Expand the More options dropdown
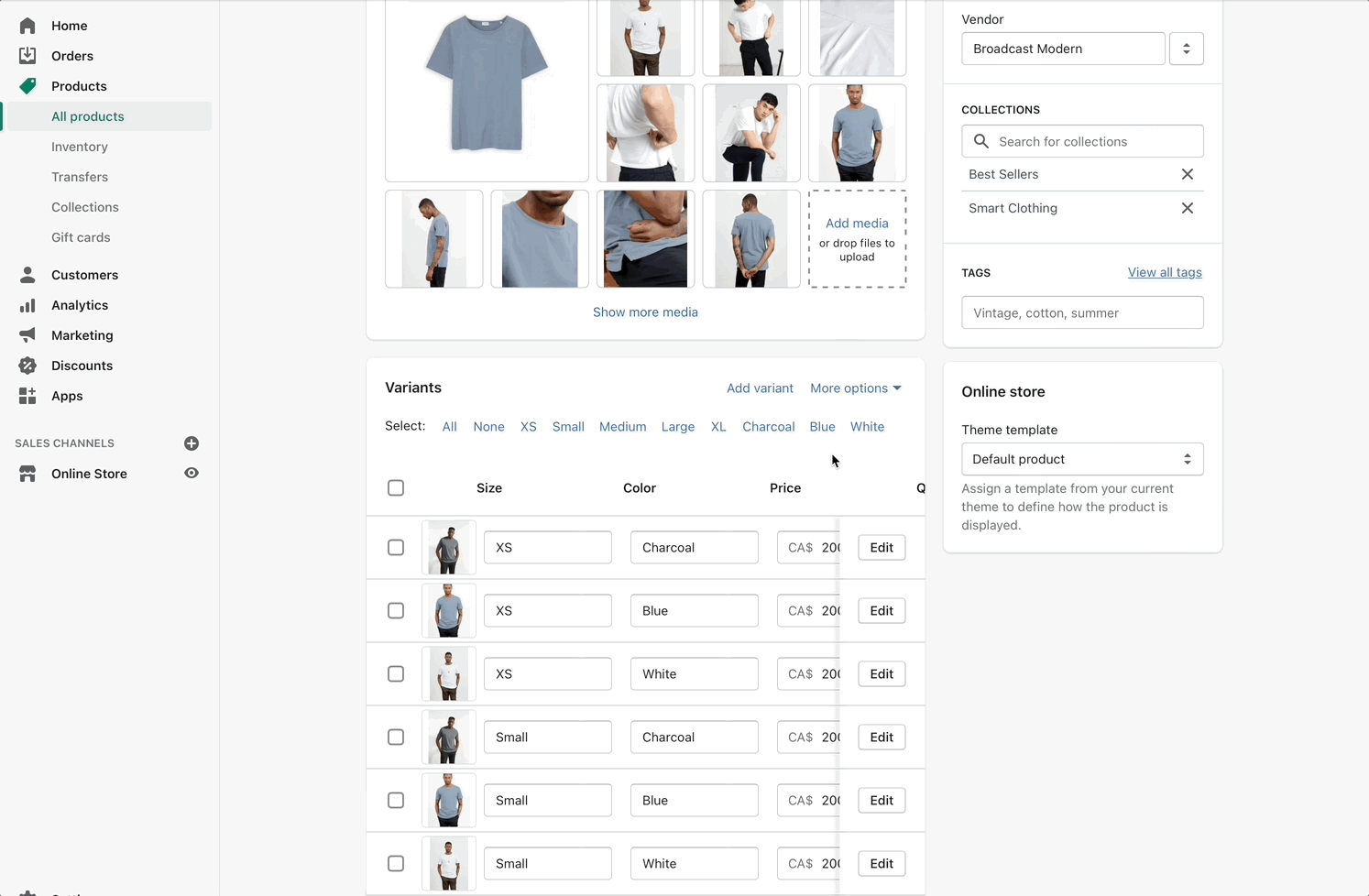 pos(855,388)
